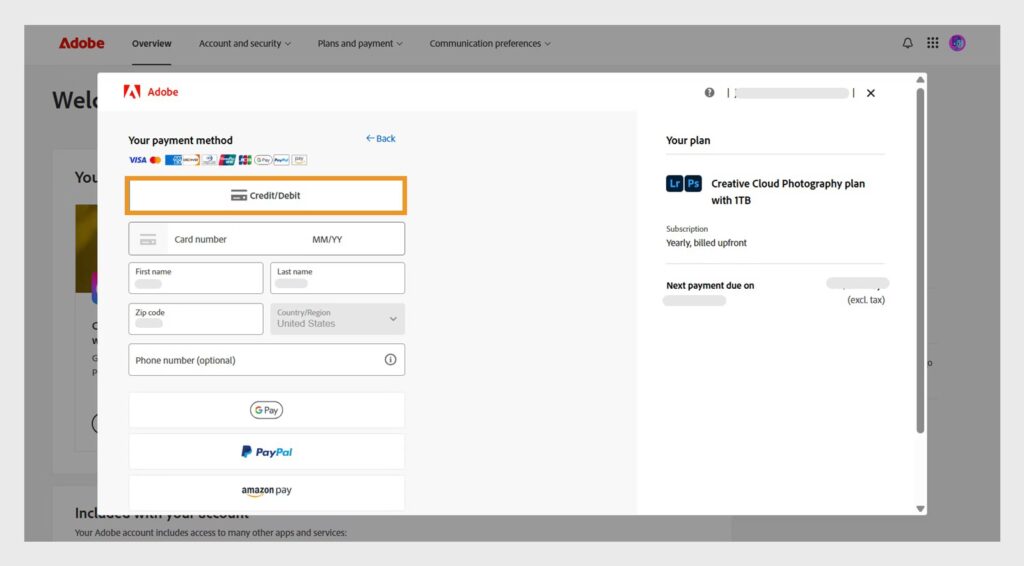Click the Adobe logo in the dialog
The width and height of the screenshot is (1024, 566).
(x=151, y=92)
